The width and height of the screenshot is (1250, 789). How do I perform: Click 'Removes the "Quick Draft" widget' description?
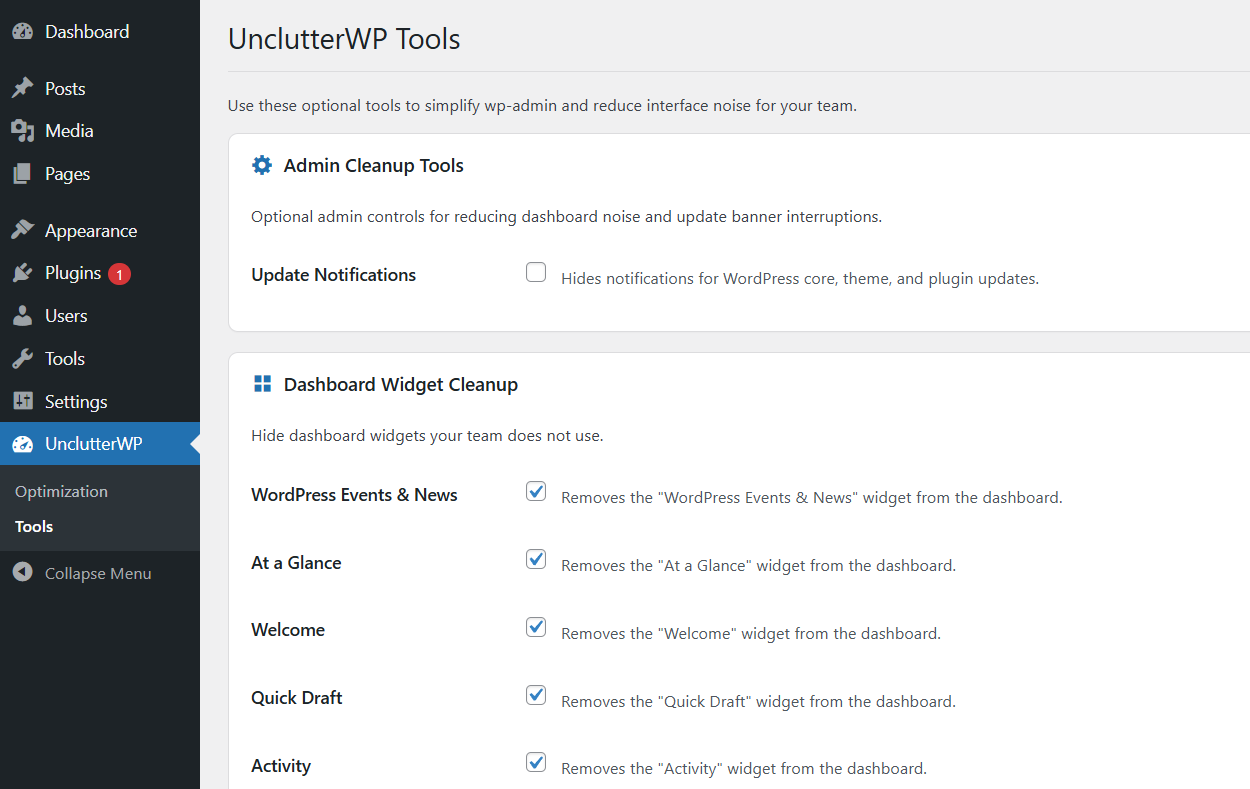[x=758, y=702]
